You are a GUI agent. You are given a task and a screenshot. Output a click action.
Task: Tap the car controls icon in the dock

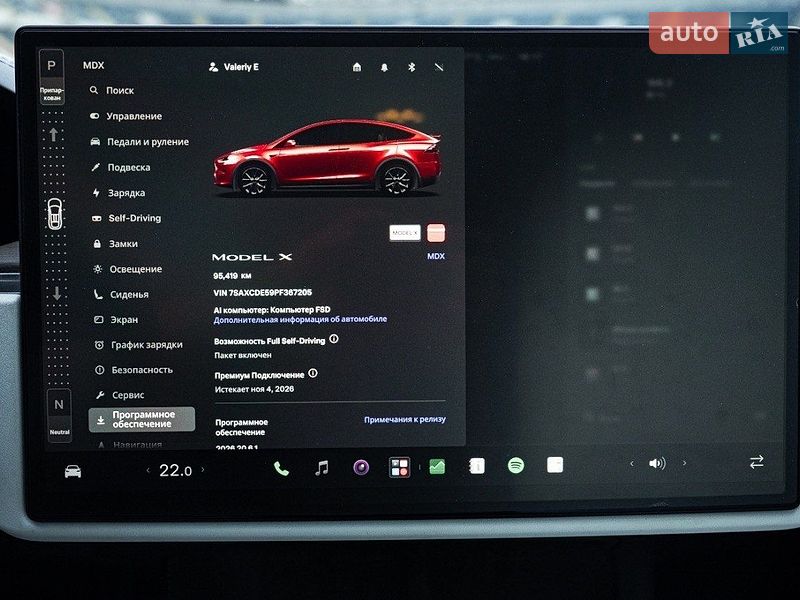pyautogui.click(x=73, y=471)
